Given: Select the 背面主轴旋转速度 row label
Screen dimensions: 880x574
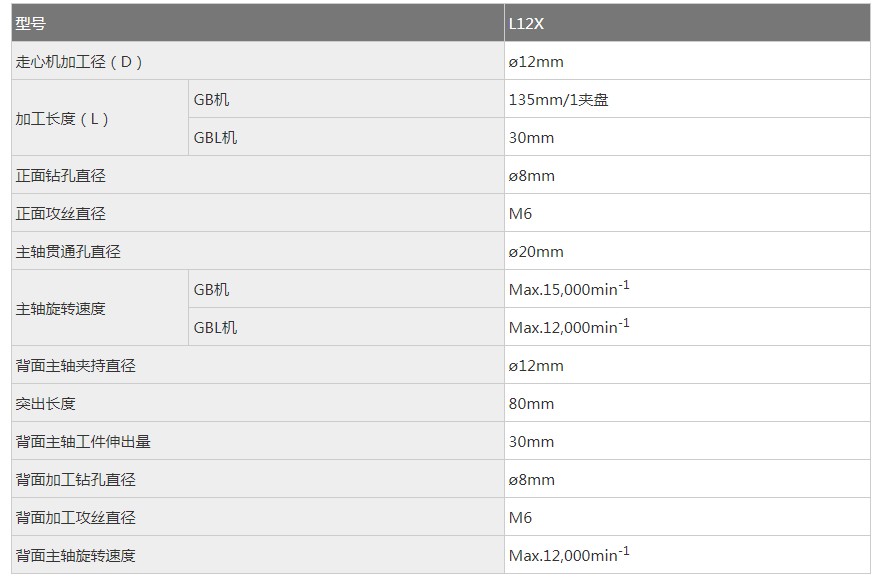Looking at the screenshot, I should (x=75, y=555).
